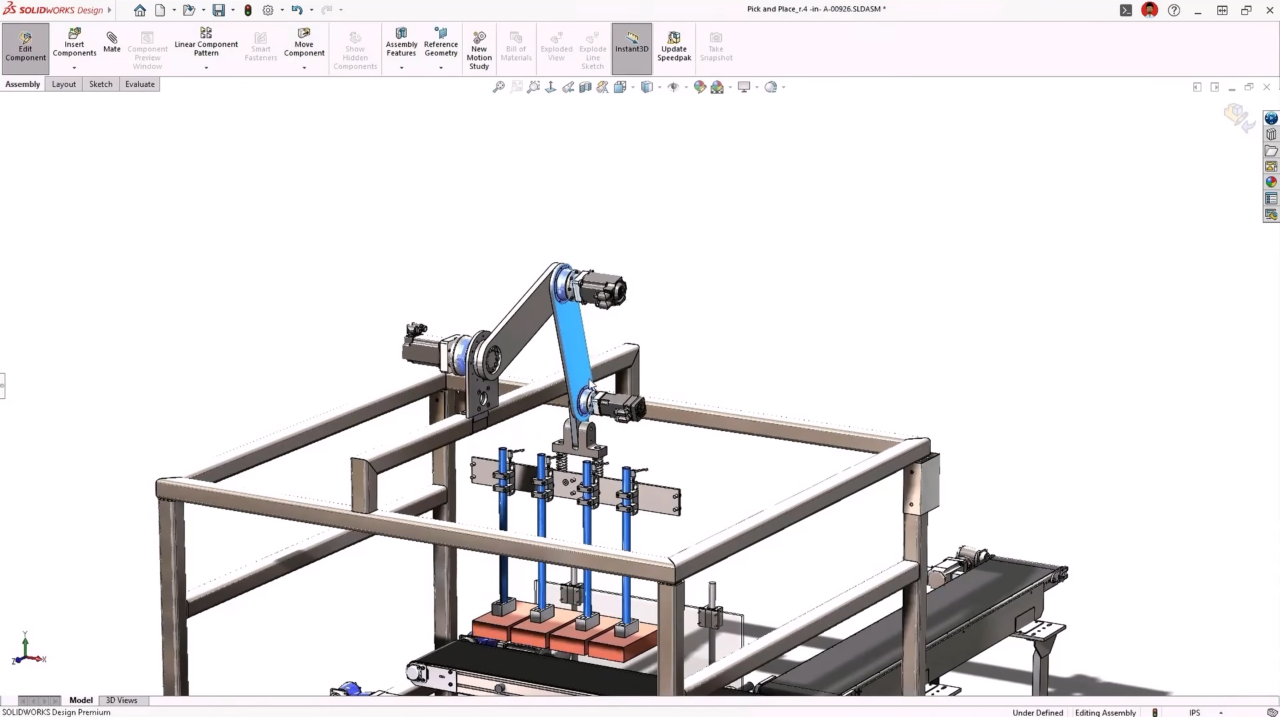Open the Evaluate tab
The width and height of the screenshot is (1280, 717).
click(x=140, y=84)
